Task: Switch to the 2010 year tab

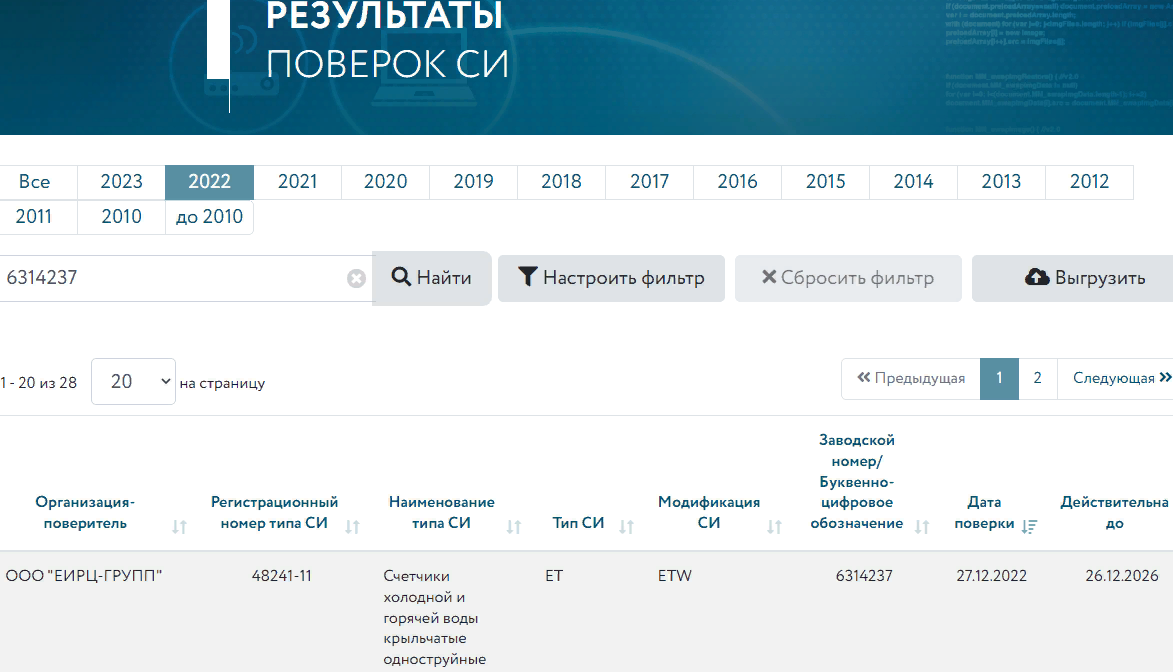Action: (121, 217)
